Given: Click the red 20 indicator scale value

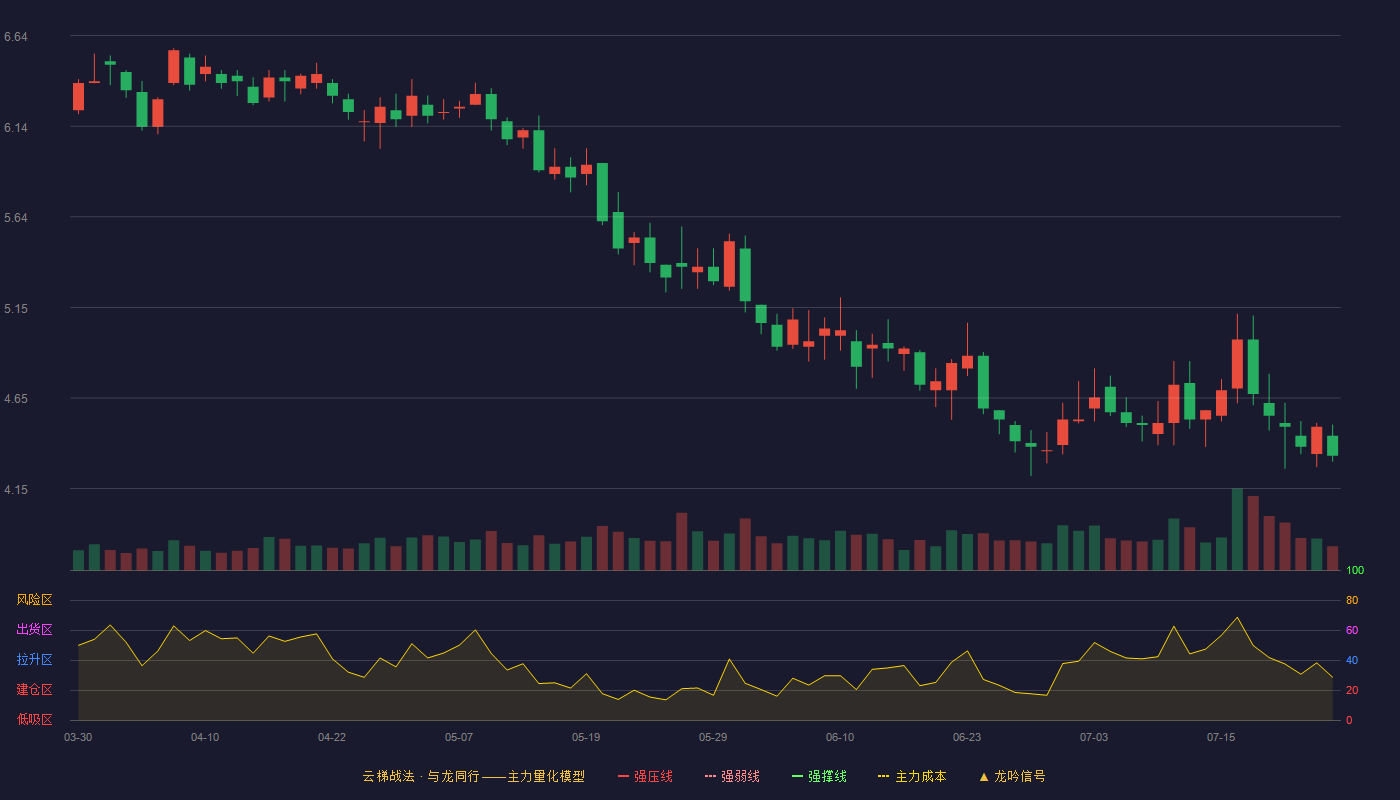Looking at the screenshot, I should (1352, 691).
